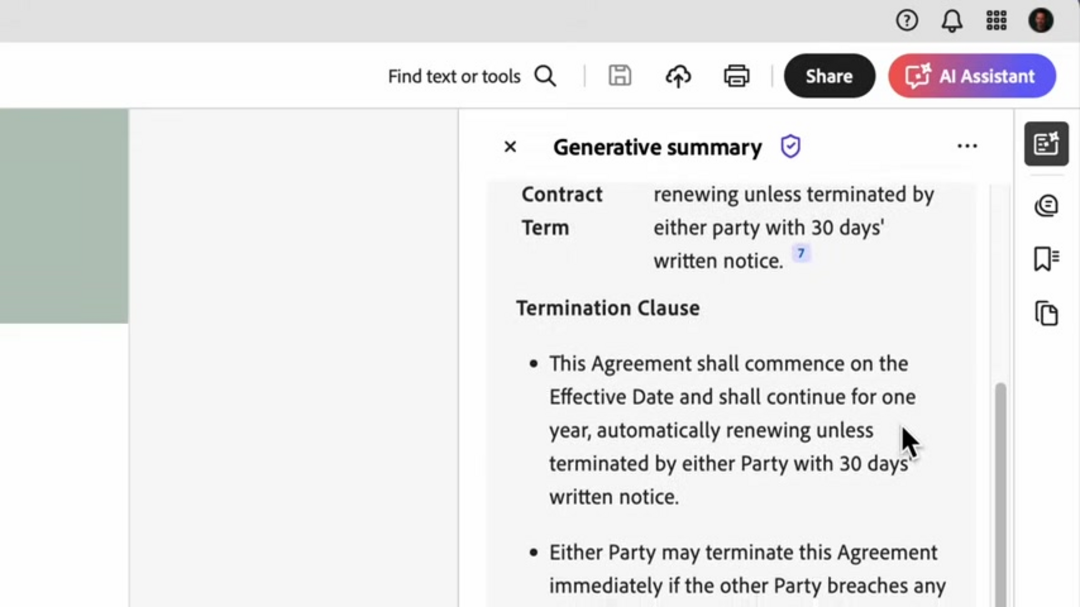The height and width of the screenshot is (607, 1080).
Task: Open the pages sidebar icon
Action: 1046,313
